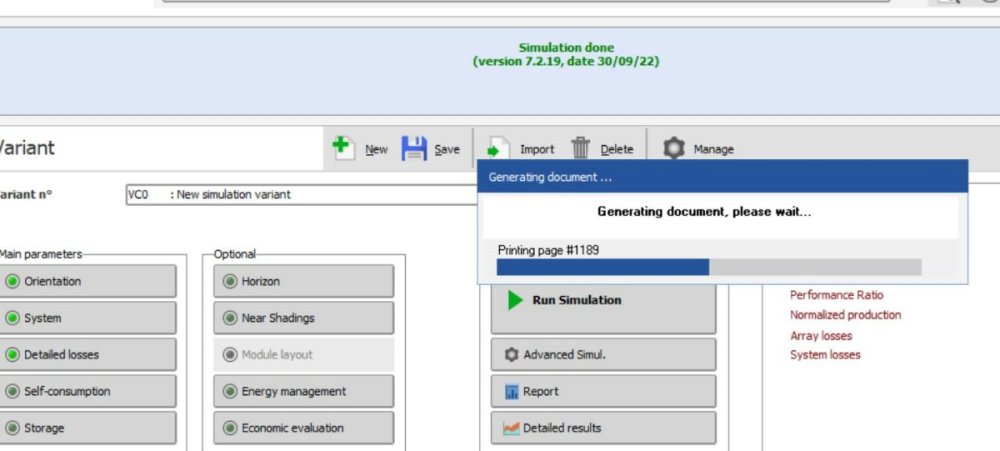Screen dimensions: 1000x451
Task: Open the Manage gear icon
Action: (674, 149)
